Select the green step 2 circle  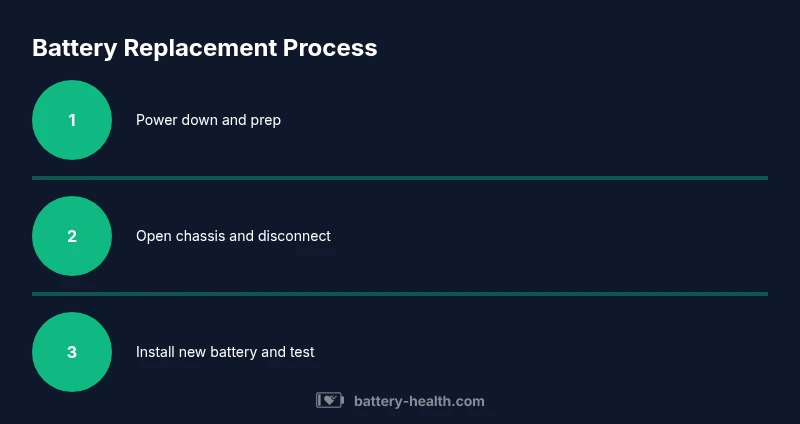pos(72,236)
